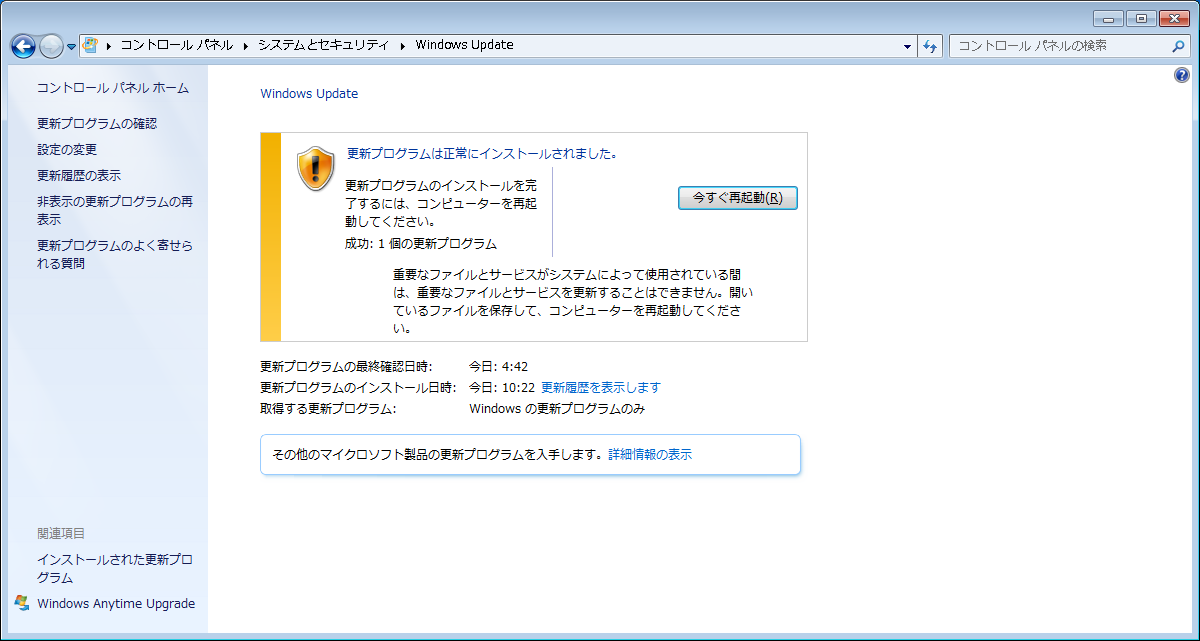Minimize the Windows Update window
This screenshot has width=1200, height=641.
tap(1108, 18)
